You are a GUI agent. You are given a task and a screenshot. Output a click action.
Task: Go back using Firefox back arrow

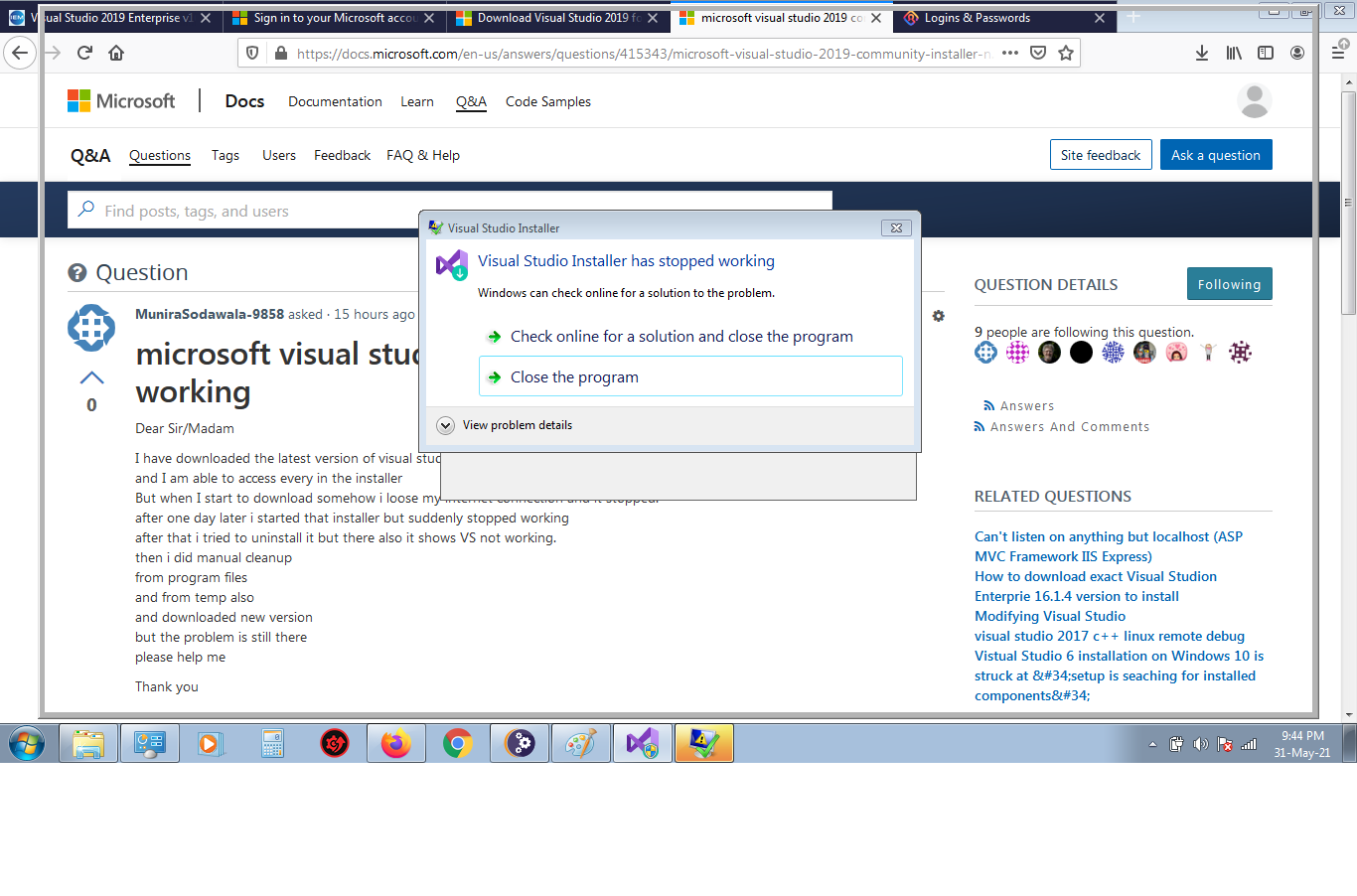[20, 53]
